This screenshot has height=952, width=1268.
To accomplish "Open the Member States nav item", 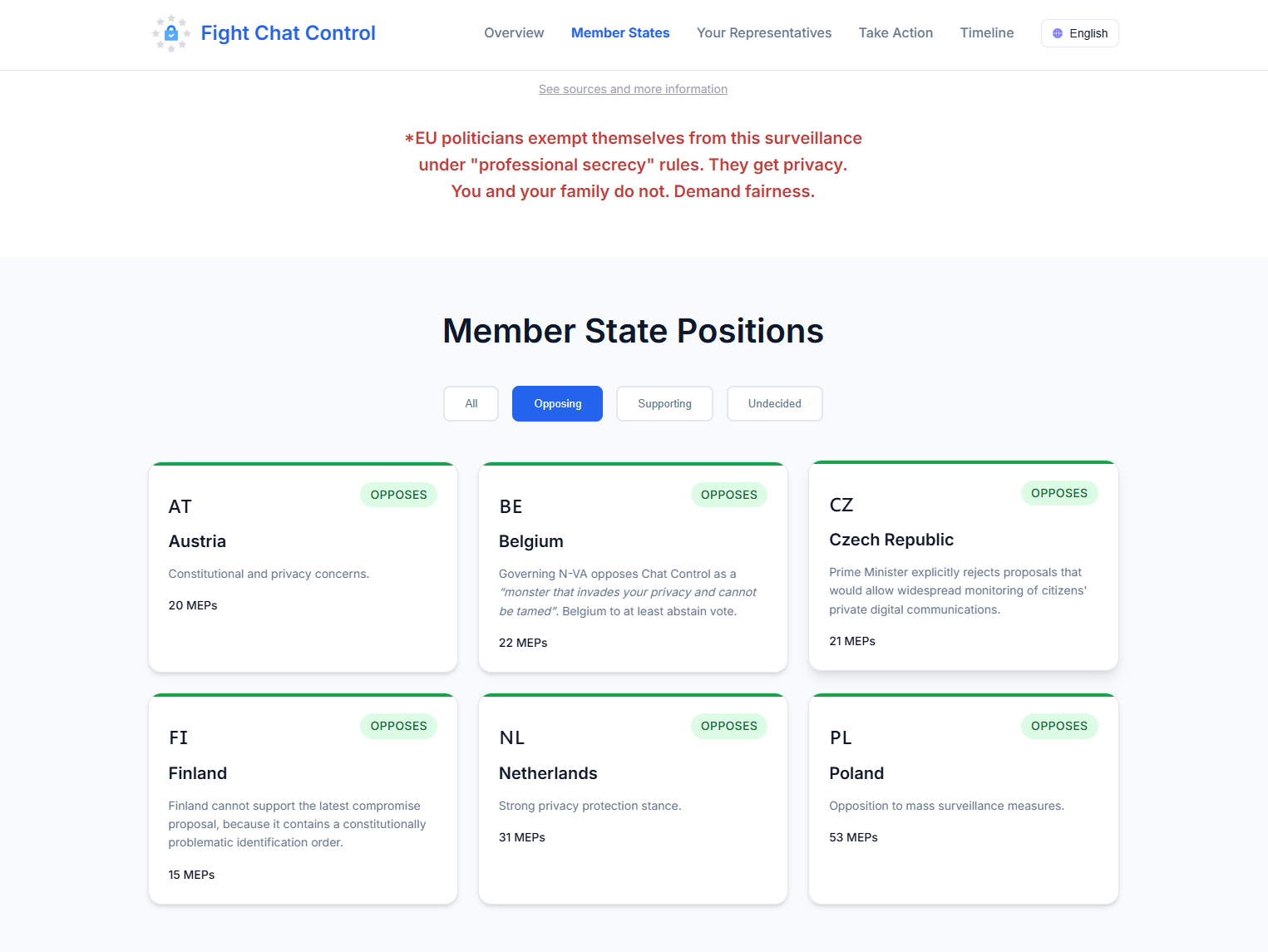I will [x=620, y=33].
